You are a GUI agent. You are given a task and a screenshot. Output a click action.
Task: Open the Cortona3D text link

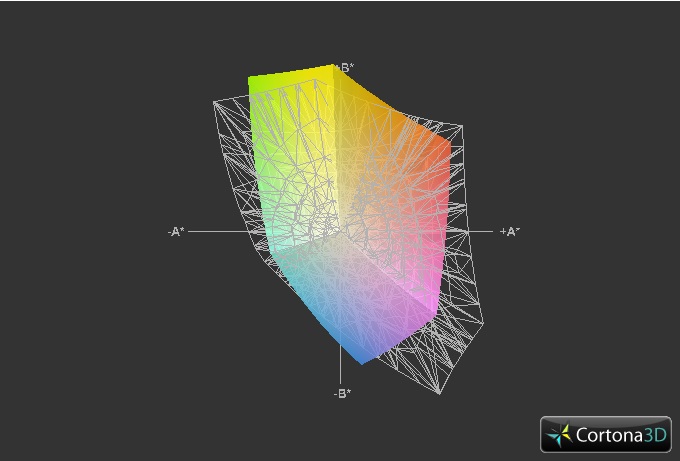point(619,435)
